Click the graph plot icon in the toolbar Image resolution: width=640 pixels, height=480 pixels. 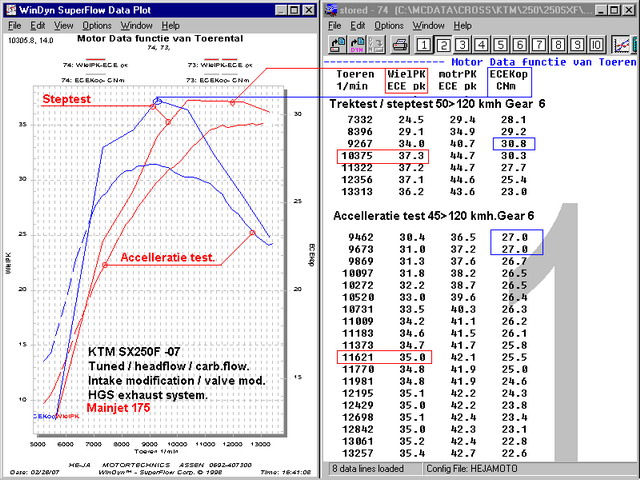[x=622, y=44]
